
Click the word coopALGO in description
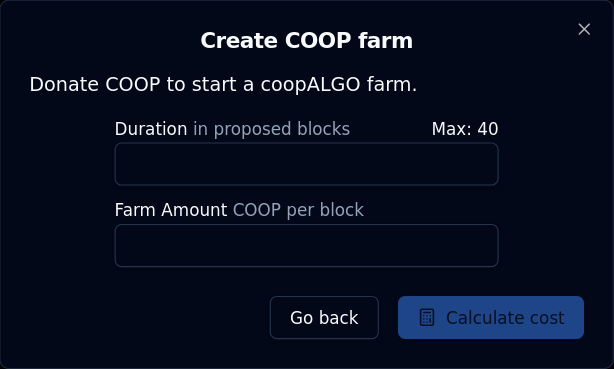pos(310,85)
